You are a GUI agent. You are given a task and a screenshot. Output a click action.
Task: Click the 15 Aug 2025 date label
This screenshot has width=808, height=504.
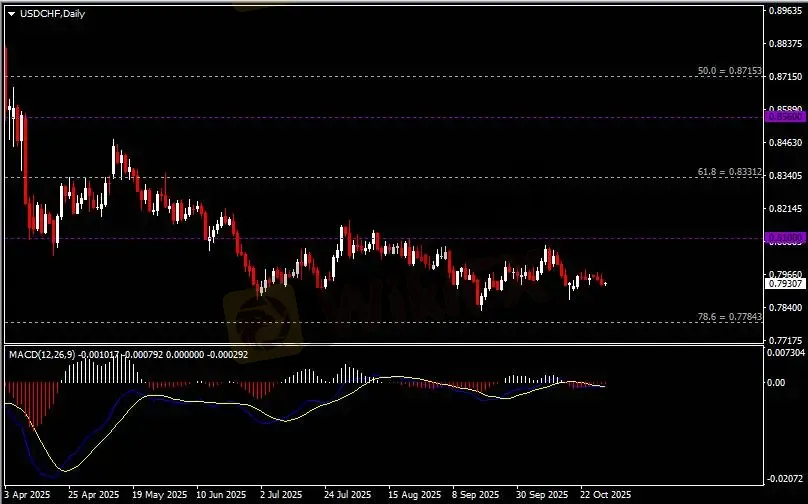click(415, 495)
